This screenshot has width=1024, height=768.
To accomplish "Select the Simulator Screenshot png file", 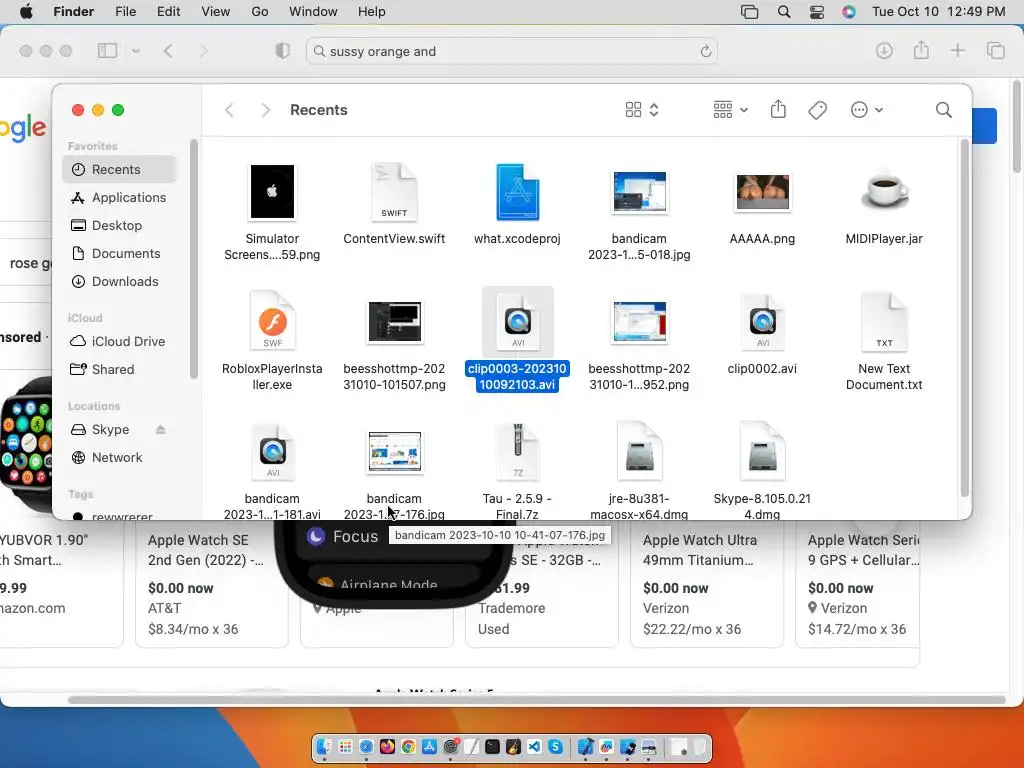I will point(272,191).
